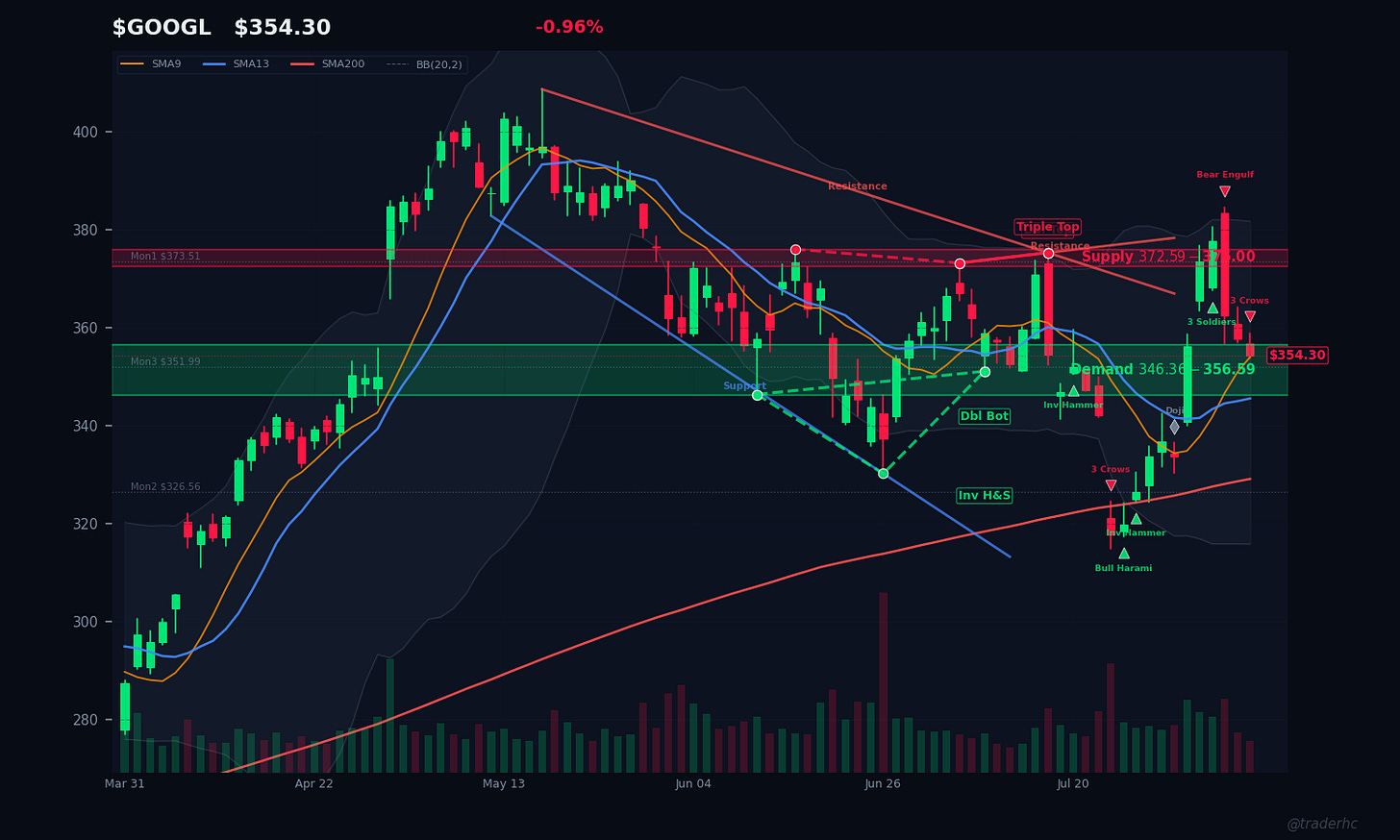Select the red circle anchor under Triple Top label
Screen dimensions: 1400x840
pos(1048,254)
